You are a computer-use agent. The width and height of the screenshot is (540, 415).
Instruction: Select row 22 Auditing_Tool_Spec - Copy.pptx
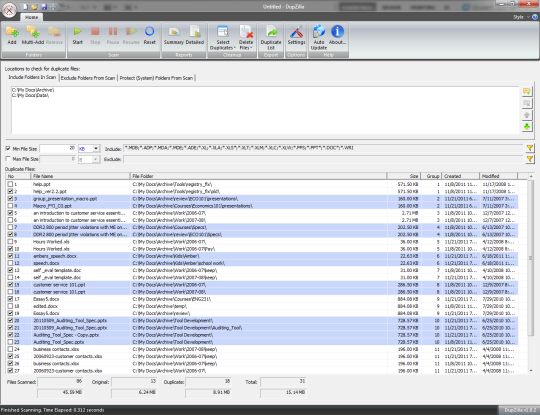click(x=262, y=335)
